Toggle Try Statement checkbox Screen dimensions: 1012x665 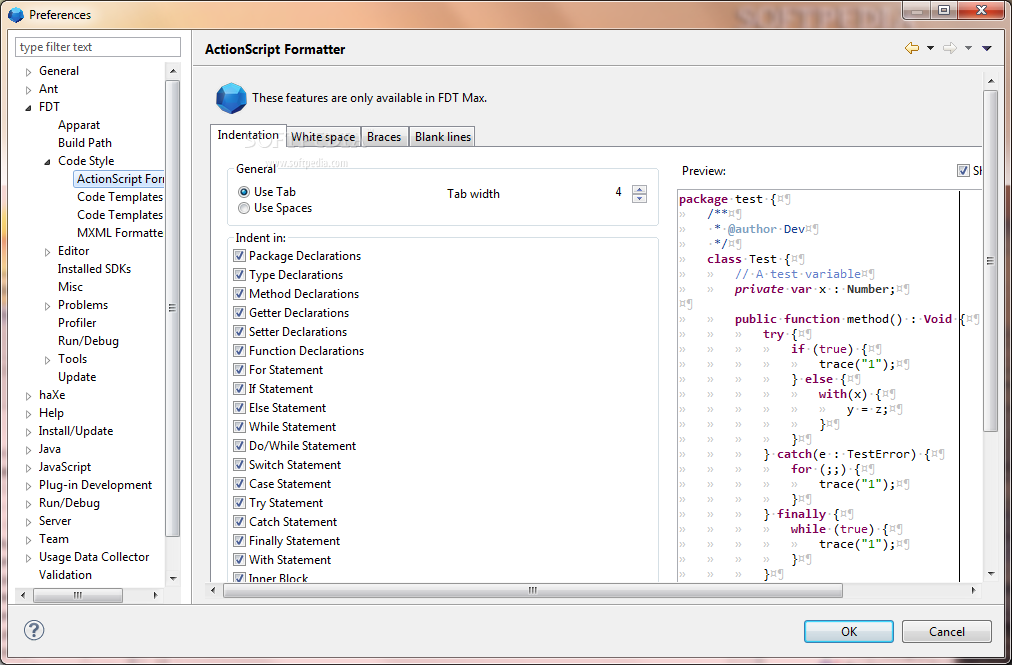pos(239,503)
